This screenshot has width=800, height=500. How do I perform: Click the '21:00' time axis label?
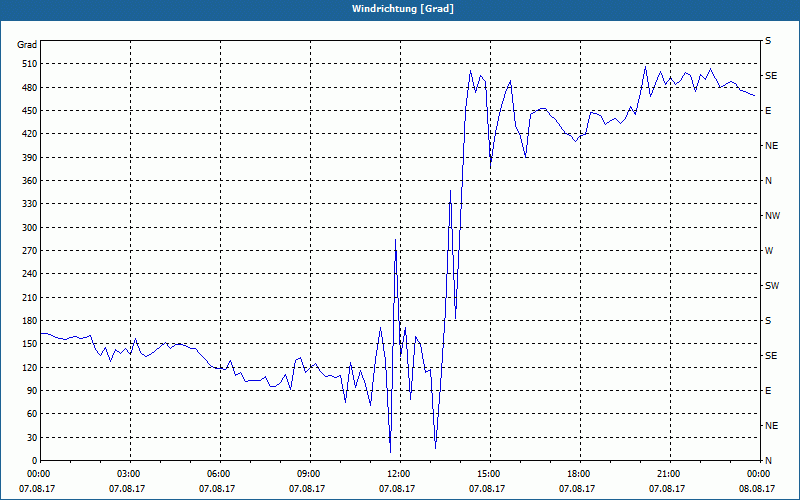tap(670, 474)
